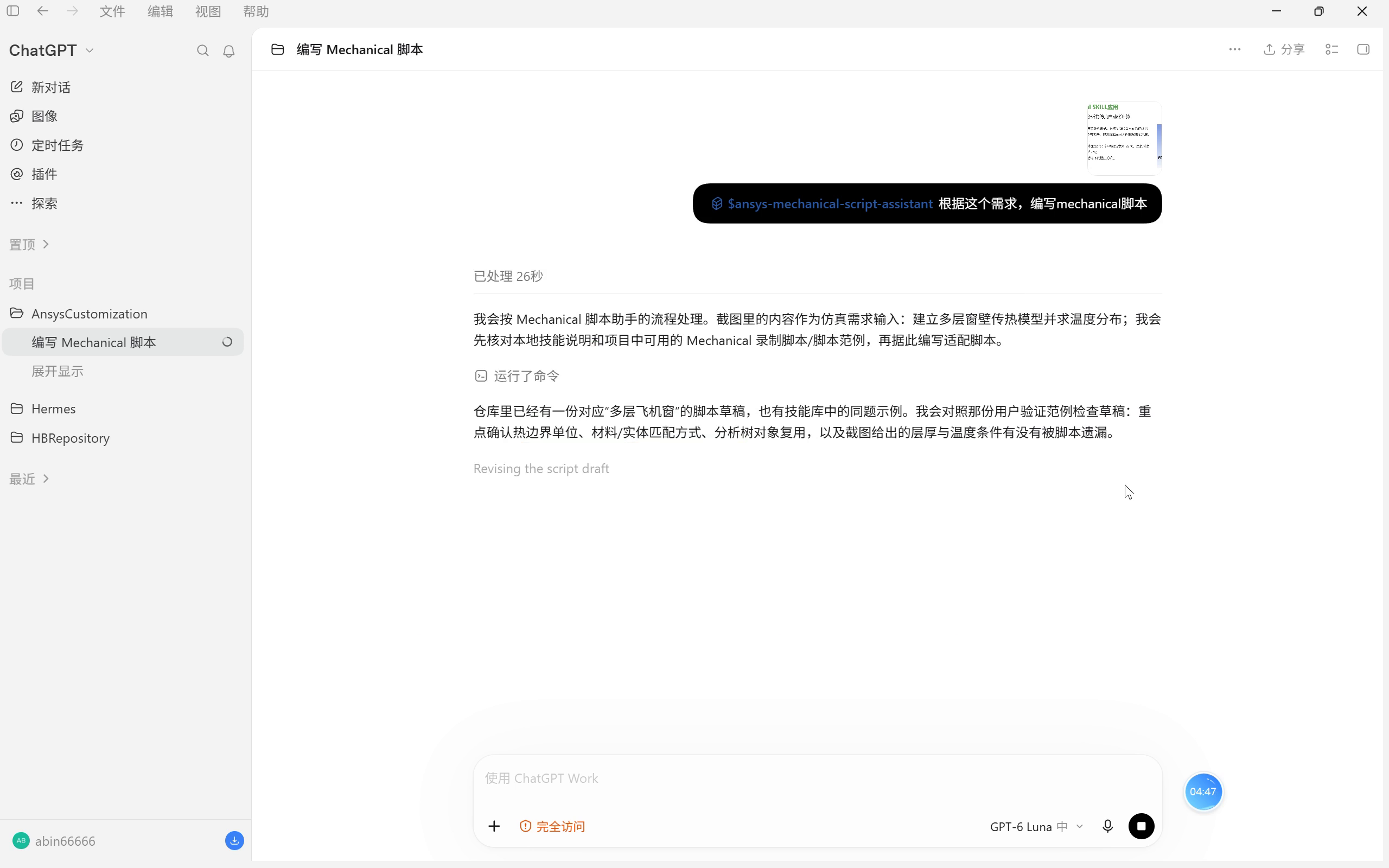This screenshot has height=868, width=1389.
Task: Click the 分享 share button
Action: point(1284,49)
